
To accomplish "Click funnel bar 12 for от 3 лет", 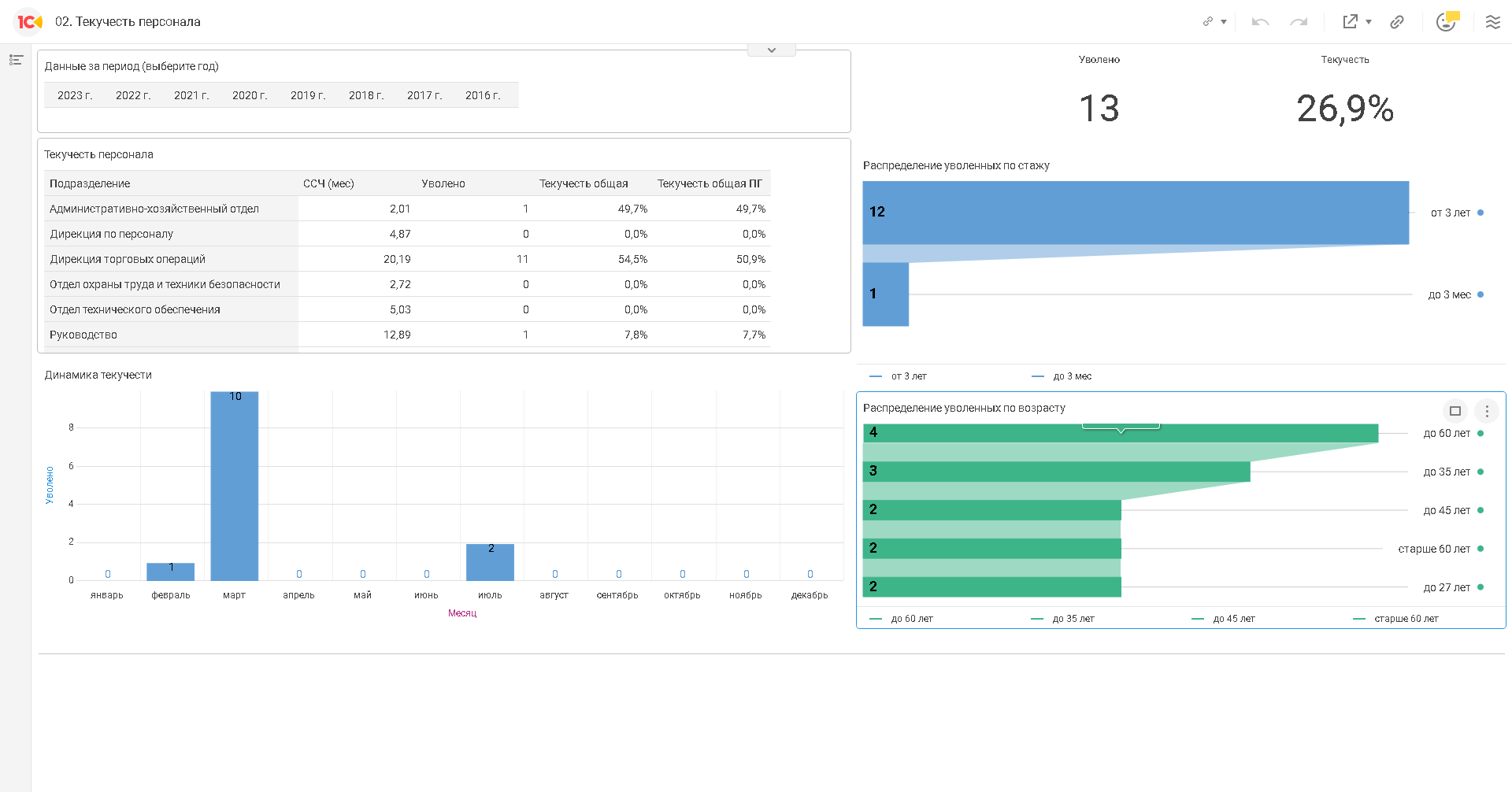I will [x=1136, y=213].
